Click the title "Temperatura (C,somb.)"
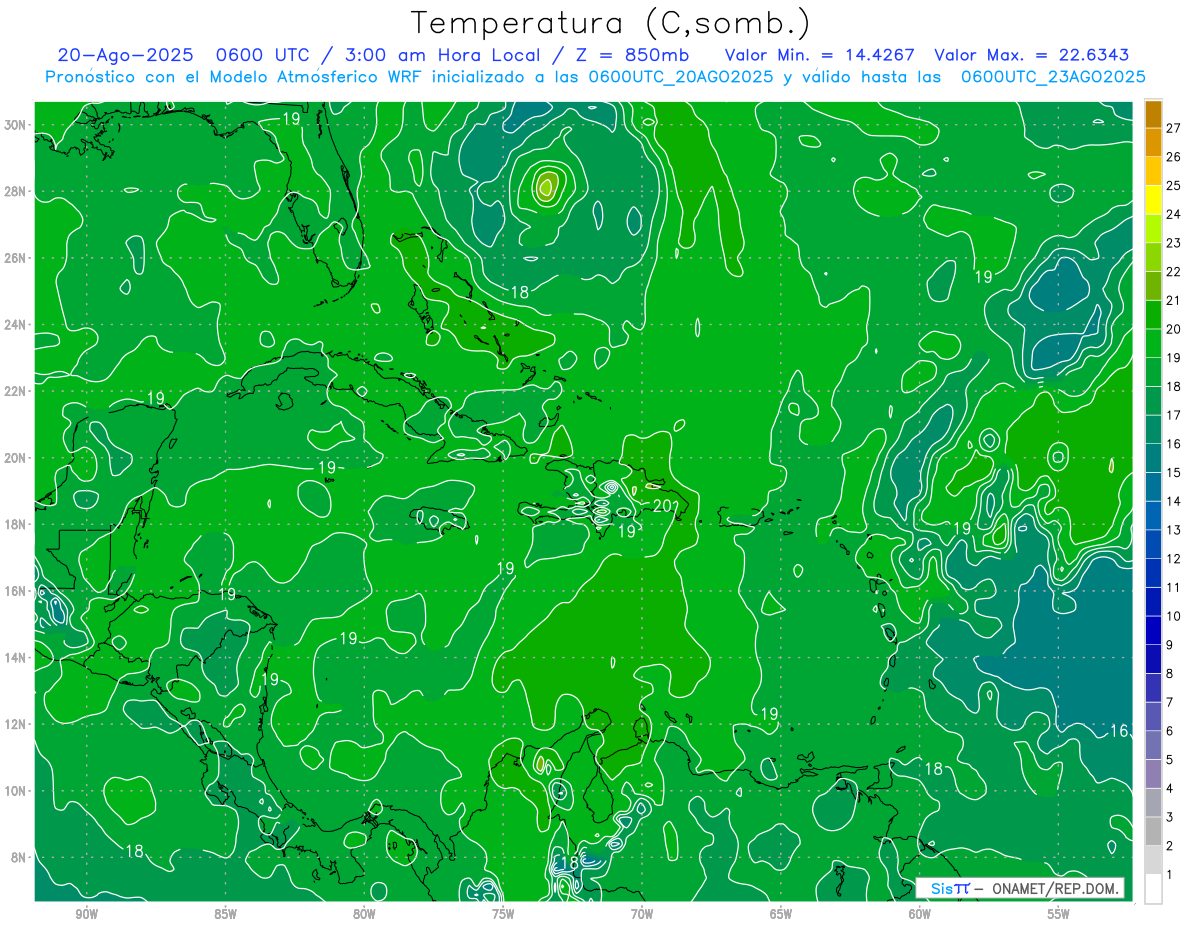 [611, 24]
